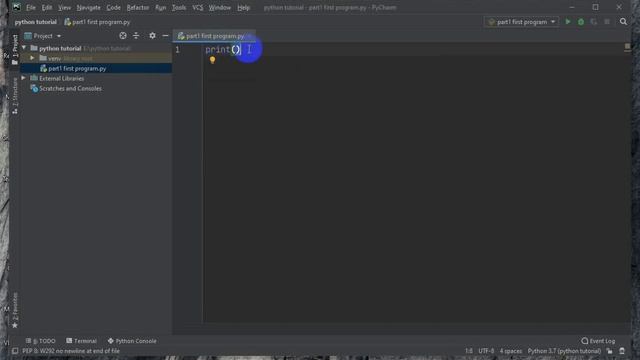
Task: Toggle the Project side tab
Action: (x=15, y=49)
